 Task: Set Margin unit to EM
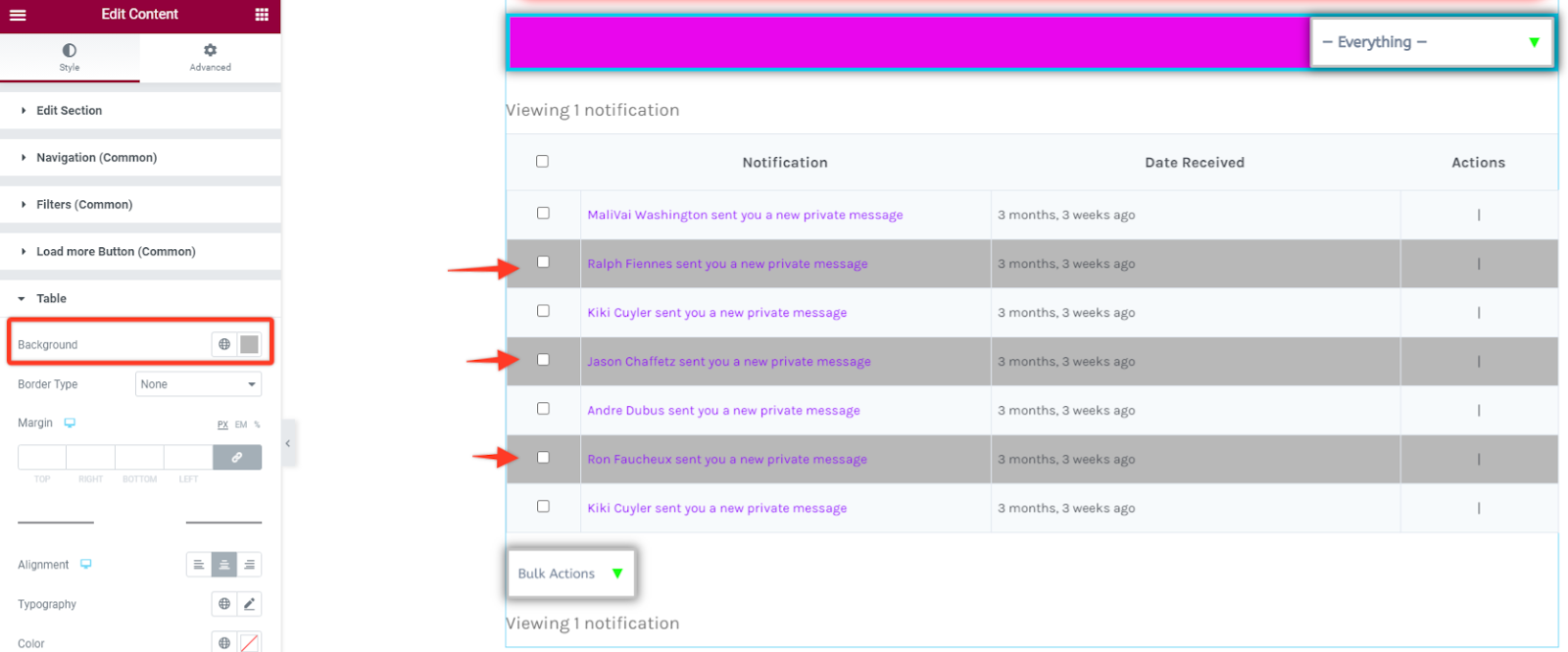click(x=241, y=425)
